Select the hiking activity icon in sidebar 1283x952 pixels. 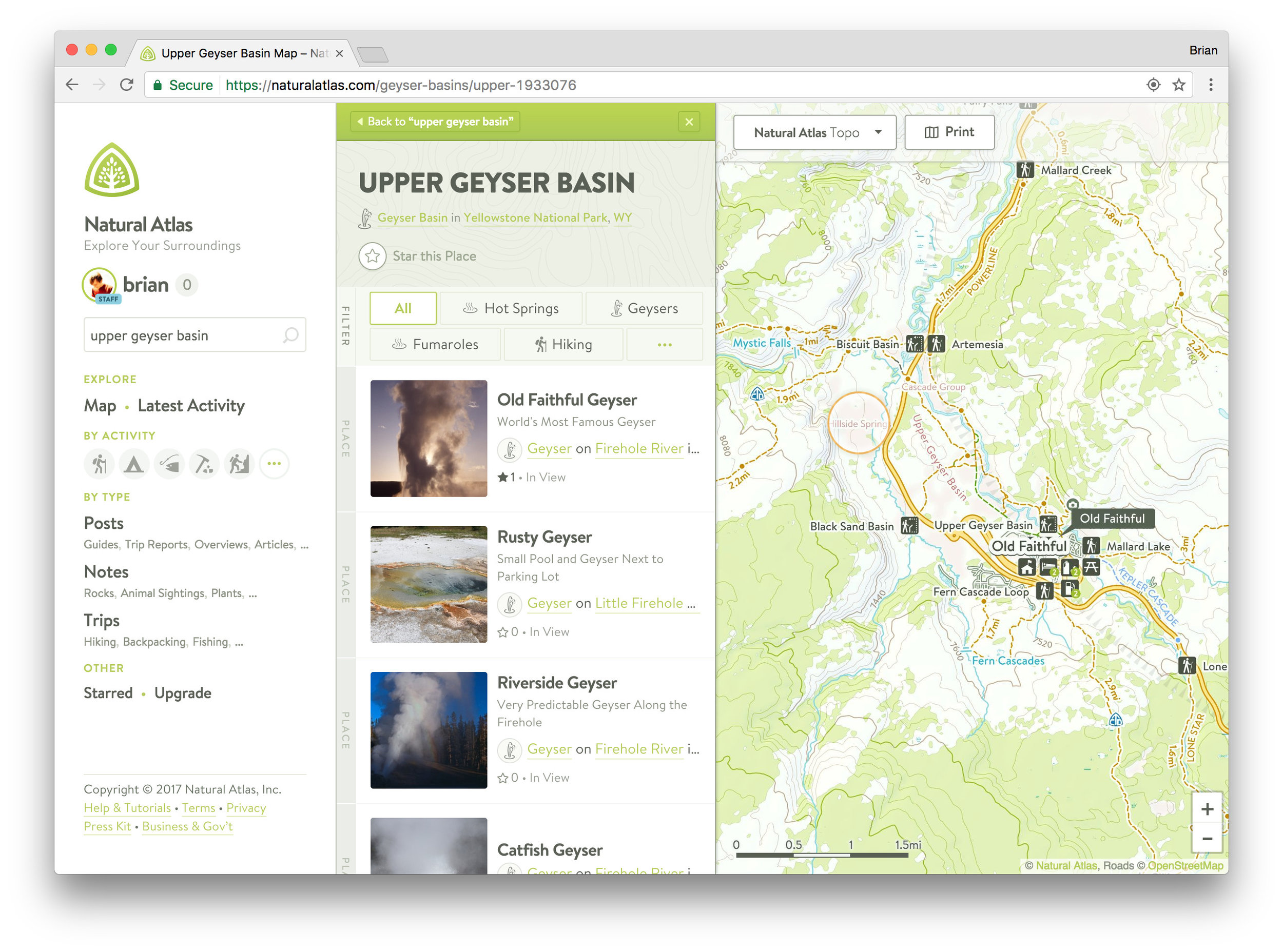point(99,465)
